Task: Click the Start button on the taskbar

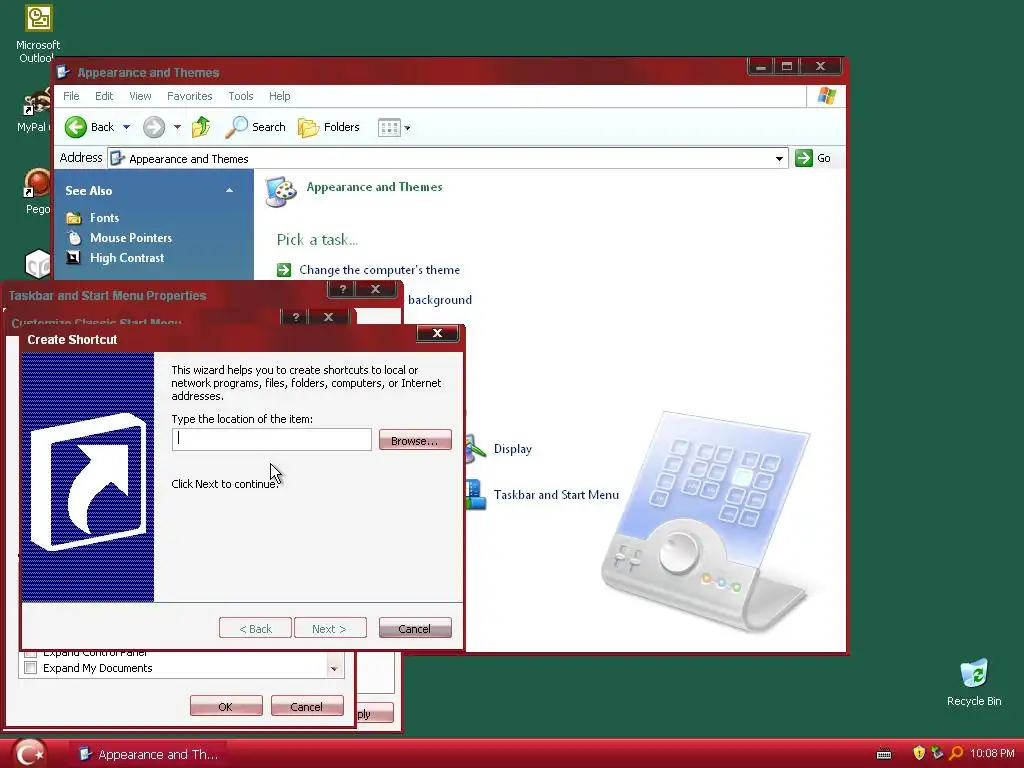Action: click(29, 753)
